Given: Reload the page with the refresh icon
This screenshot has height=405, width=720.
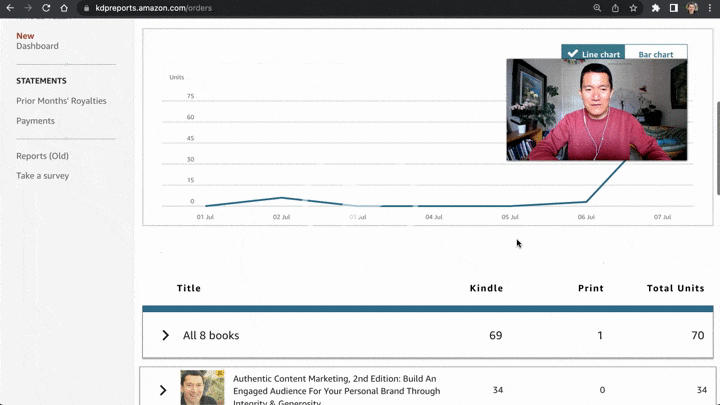Looking at the screenshot, I should point(46,8).
